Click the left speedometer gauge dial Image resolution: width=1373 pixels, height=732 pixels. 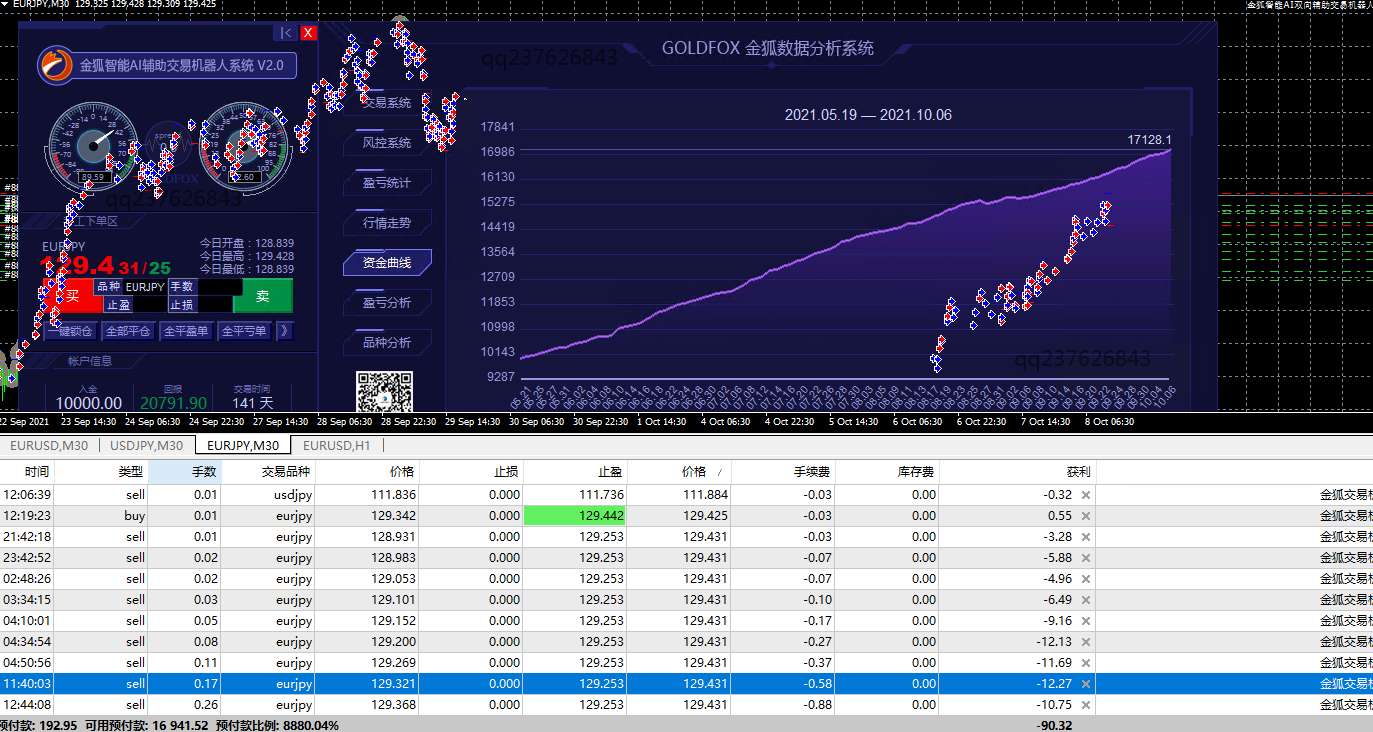(92, 147)
